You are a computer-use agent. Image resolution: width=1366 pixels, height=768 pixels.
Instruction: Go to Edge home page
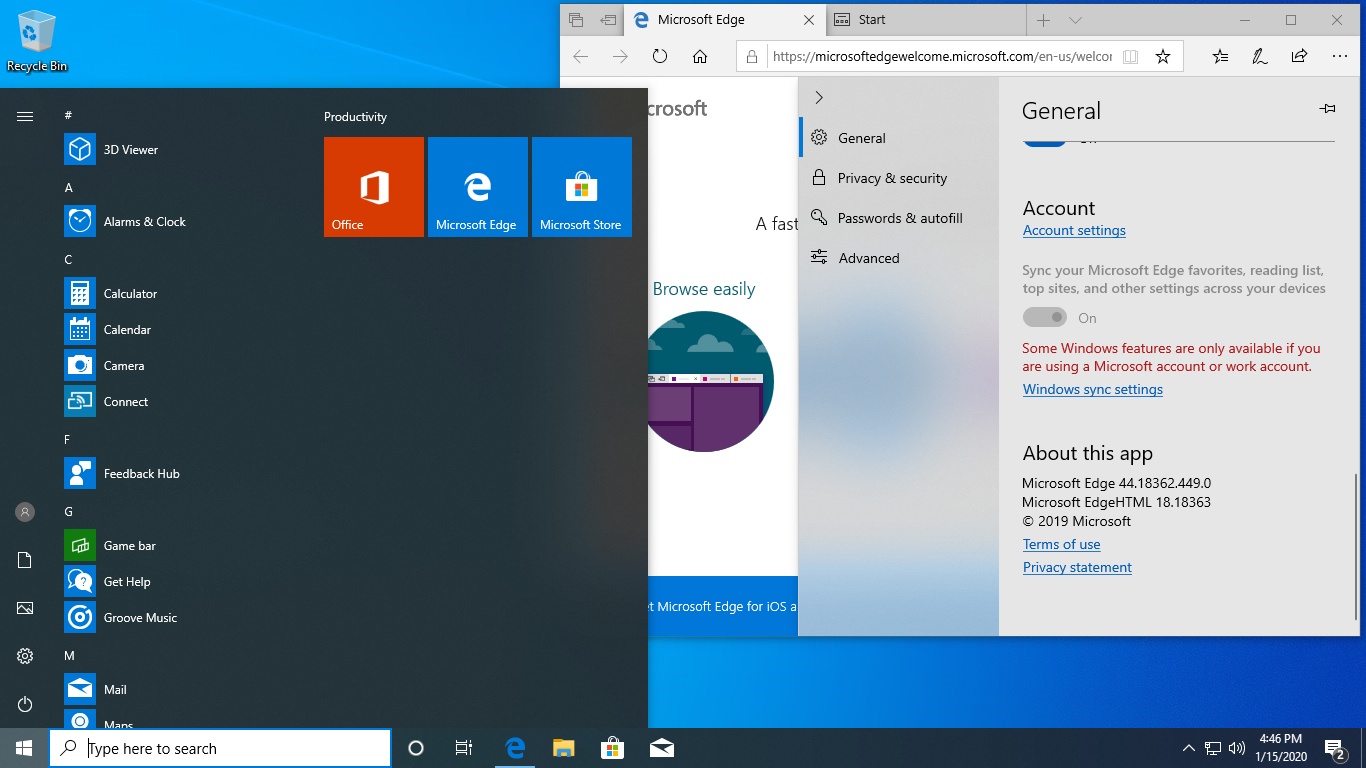[700, 57]
